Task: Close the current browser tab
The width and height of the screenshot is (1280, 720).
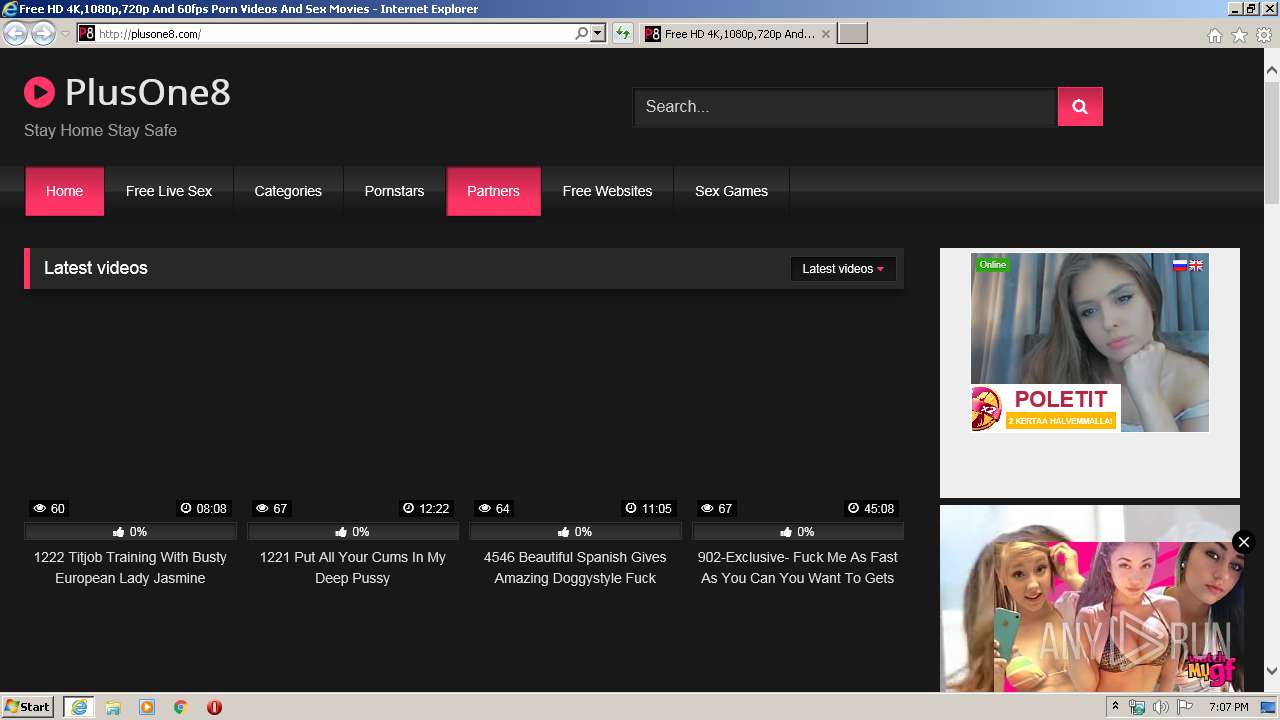Action: [x=825, y=34]
